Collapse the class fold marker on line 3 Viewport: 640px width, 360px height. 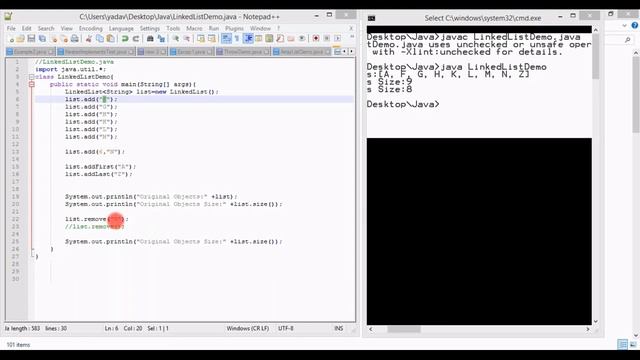coord(31,77)
